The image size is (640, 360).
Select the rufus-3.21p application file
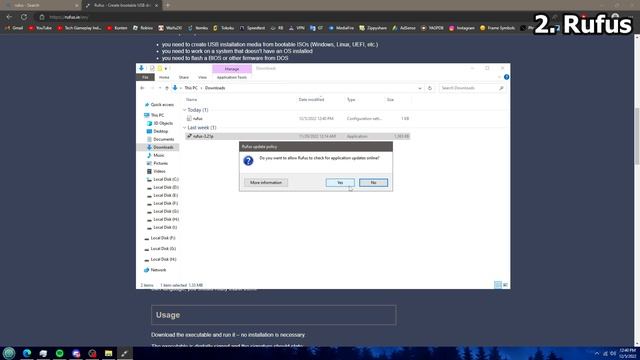(x=297, y=136)
